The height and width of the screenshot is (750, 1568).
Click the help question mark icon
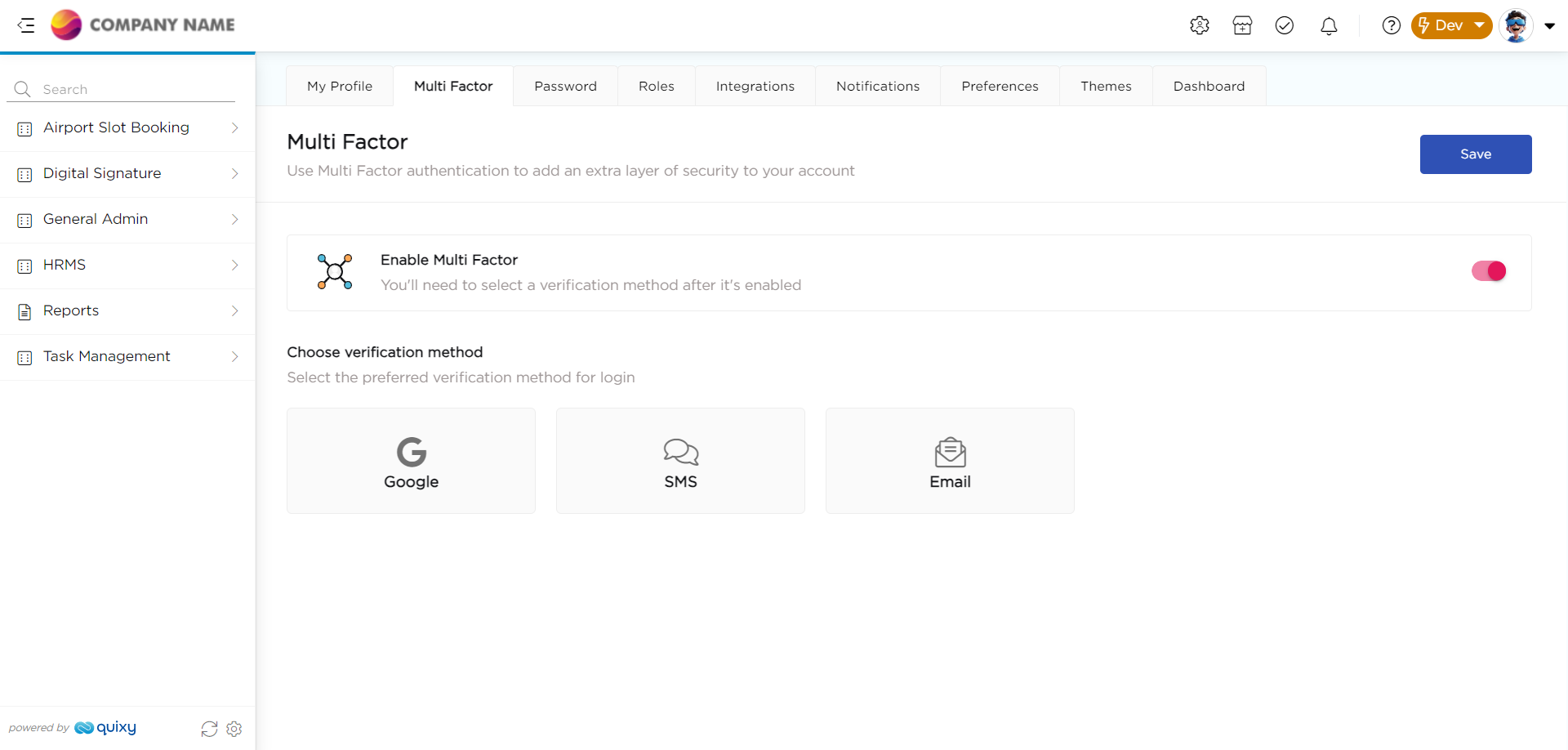tap(1391, 25)
